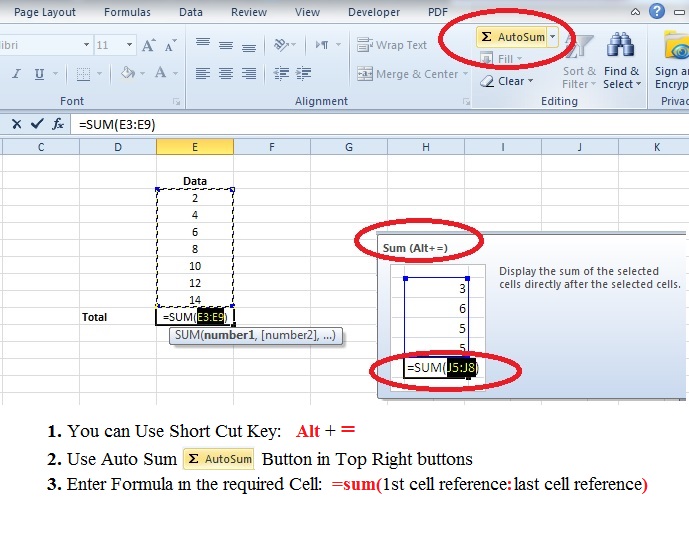Screen dimensions: 689x558
Task: Open the Fill Color dropdown arrow
Action: click(142, 73)
